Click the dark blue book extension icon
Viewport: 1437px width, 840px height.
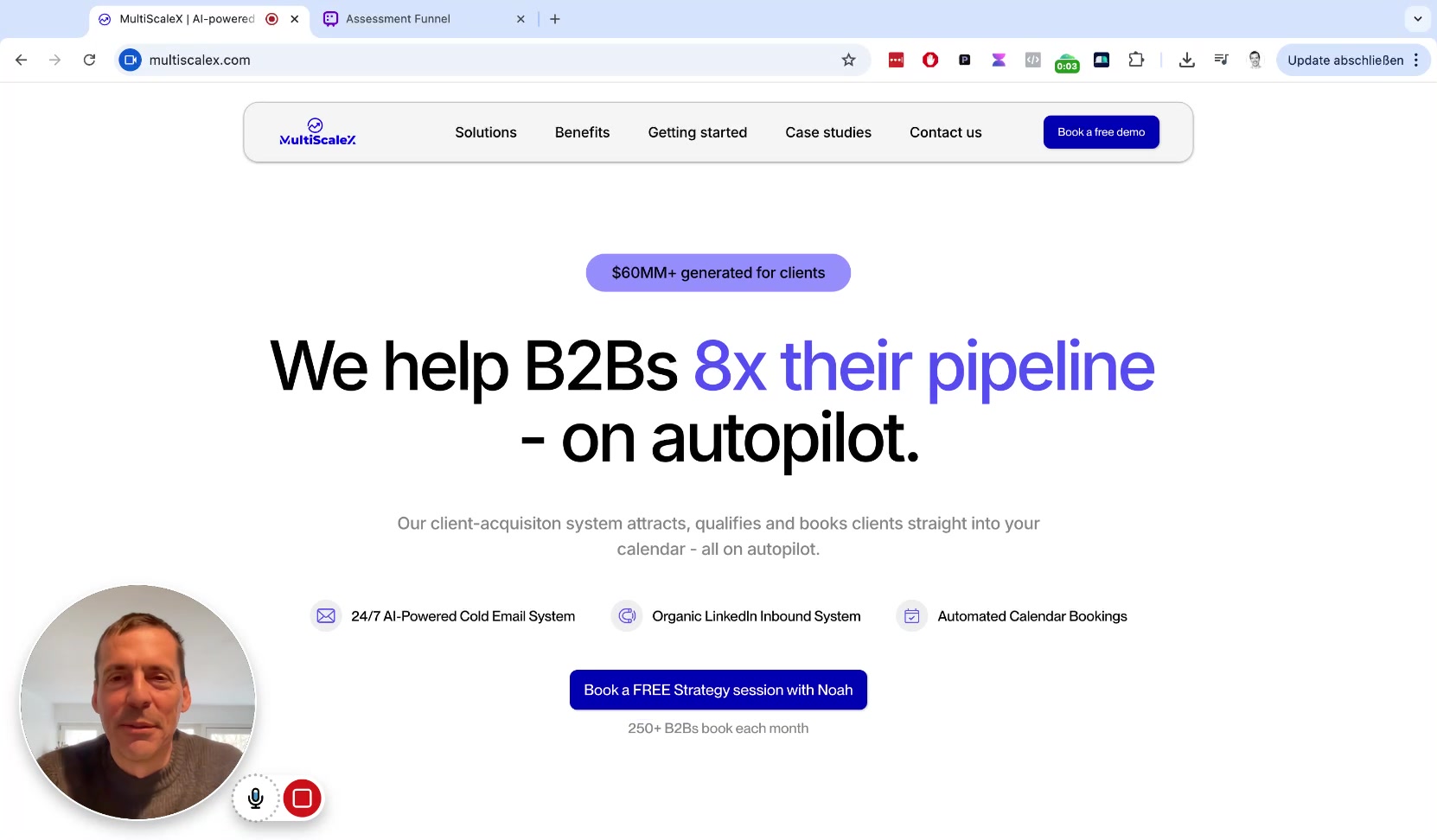click(1102, 60)
